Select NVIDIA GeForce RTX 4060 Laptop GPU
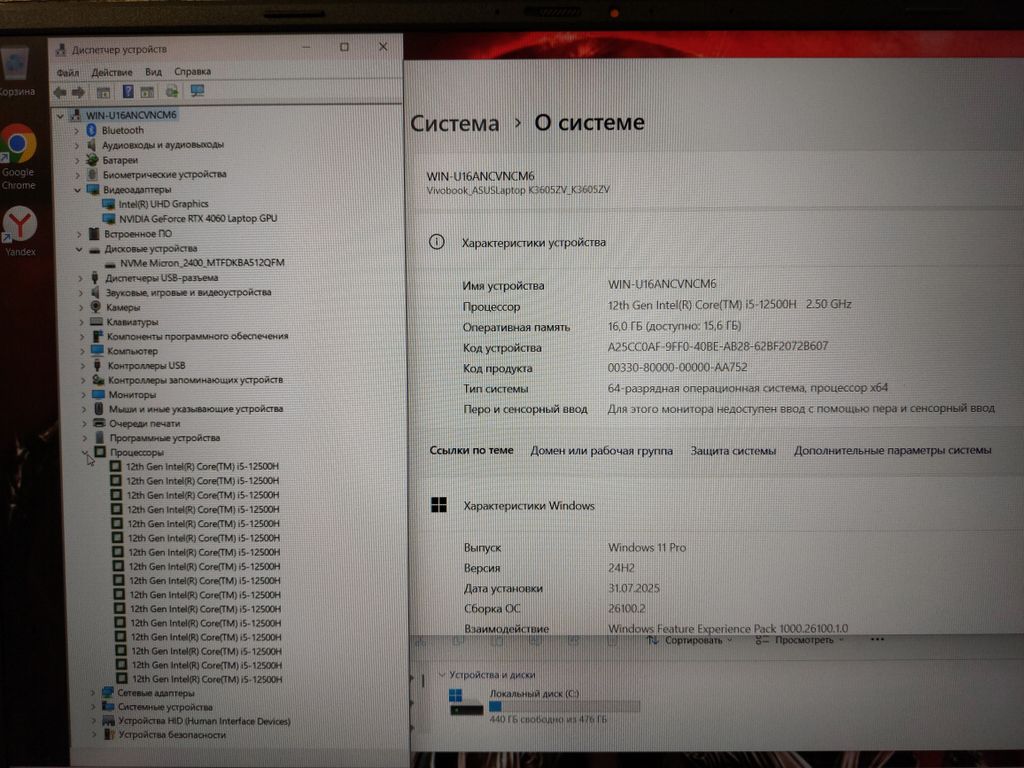This screenshot has width=1024, height=768. (198, 218)
